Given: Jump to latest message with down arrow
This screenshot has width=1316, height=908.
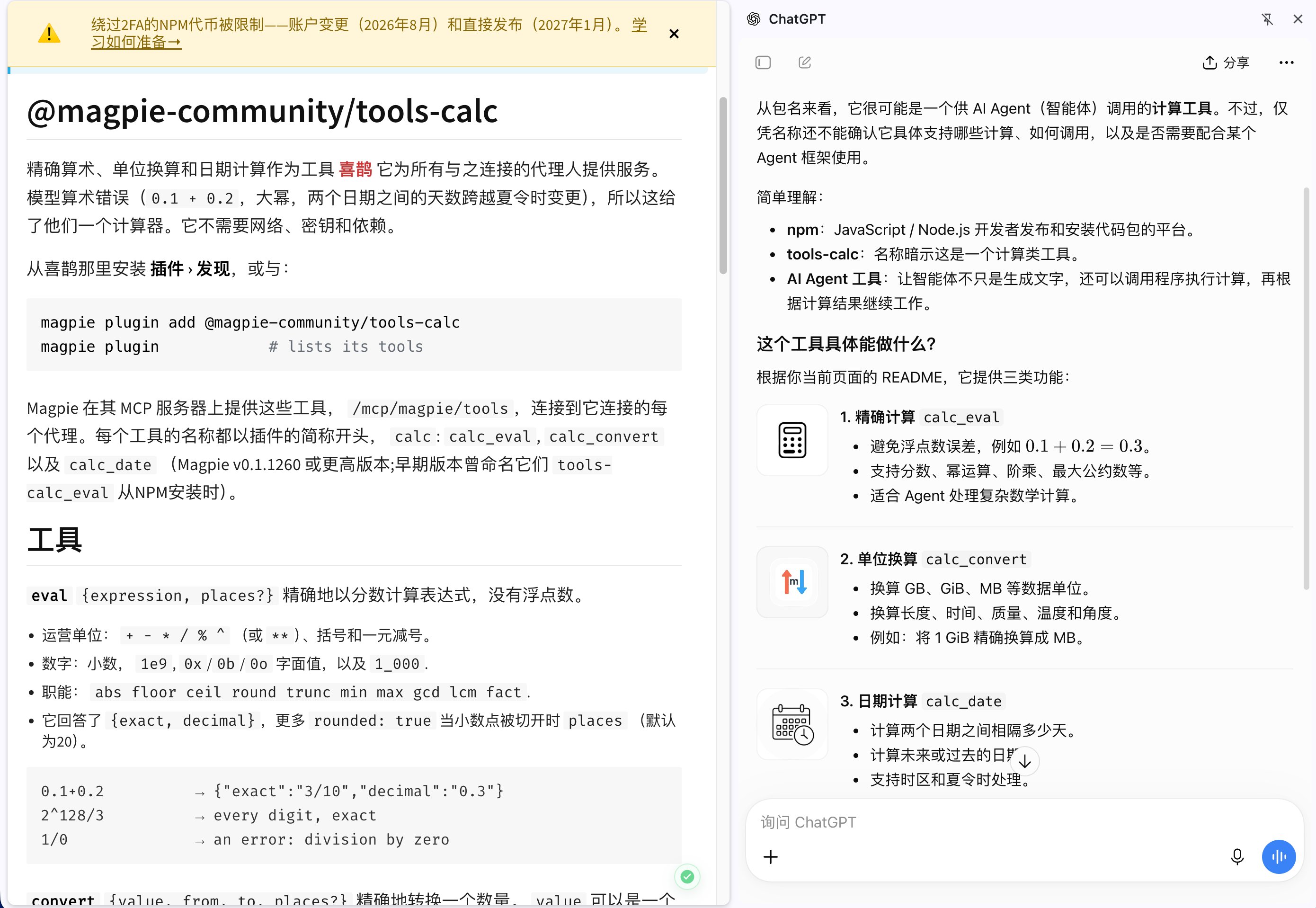Looking at the screenshot, I should click(x=1025, y=761).
